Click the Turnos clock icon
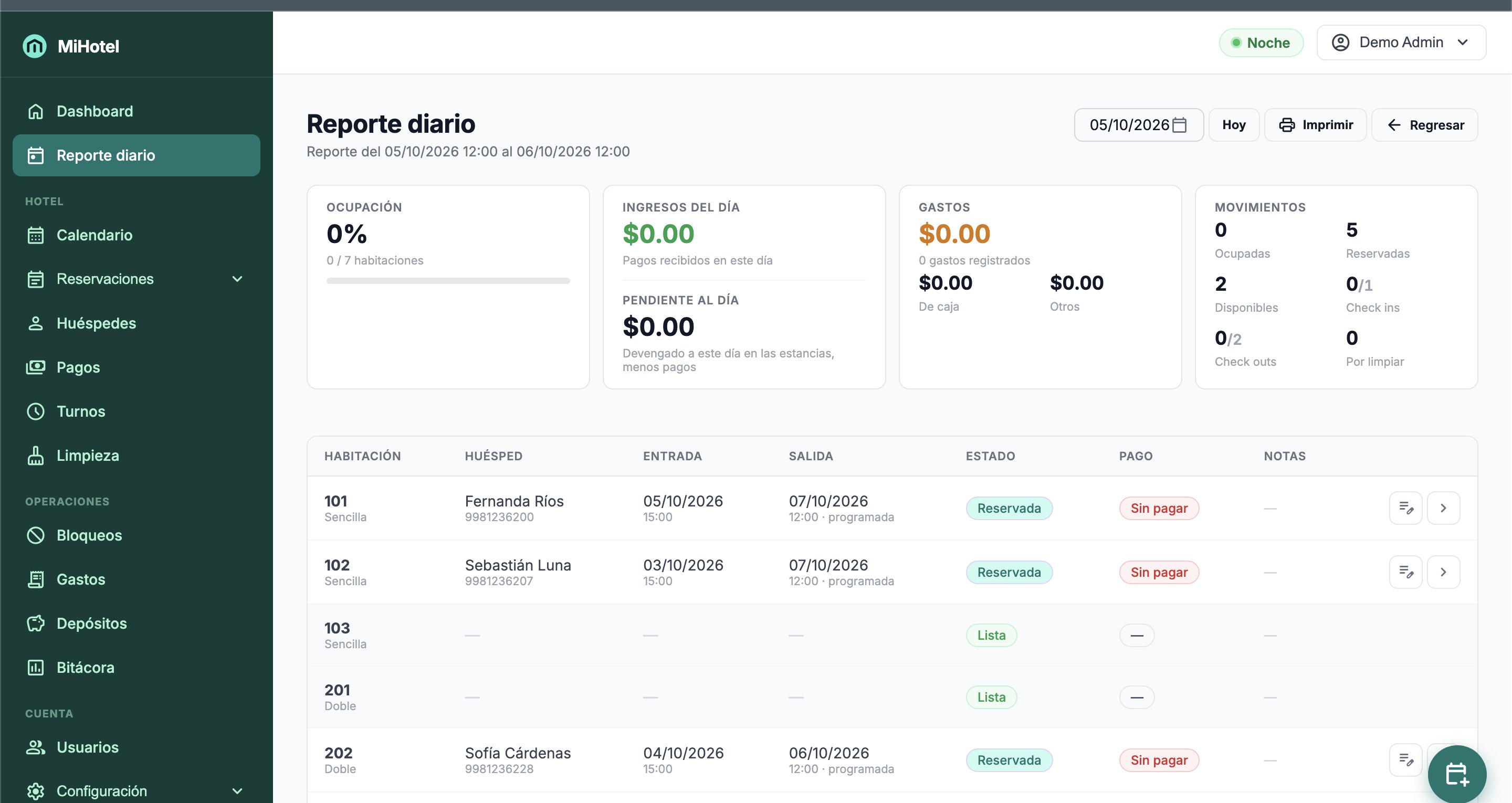Screen dimensions: 1512x803 (x=35, y=411)
